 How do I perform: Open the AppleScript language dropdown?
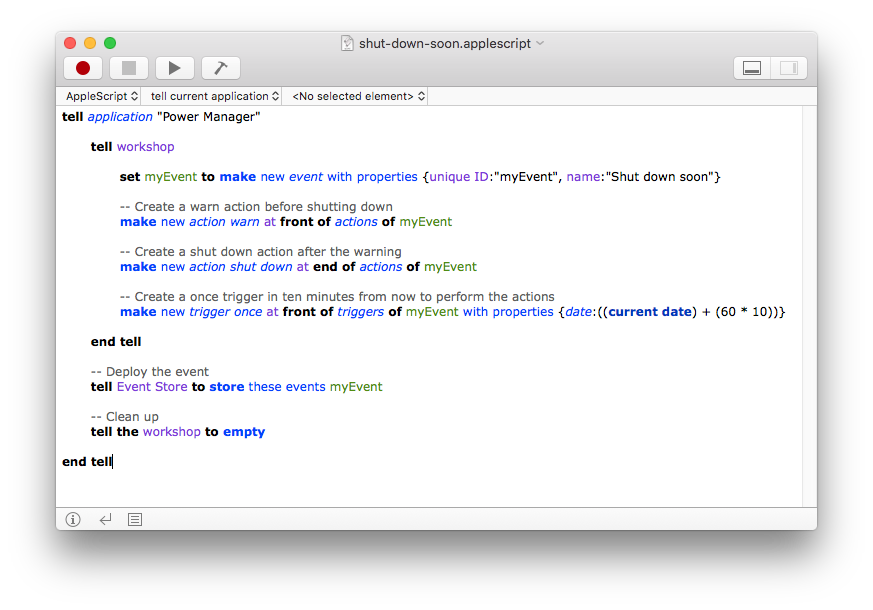pos(102,96)
